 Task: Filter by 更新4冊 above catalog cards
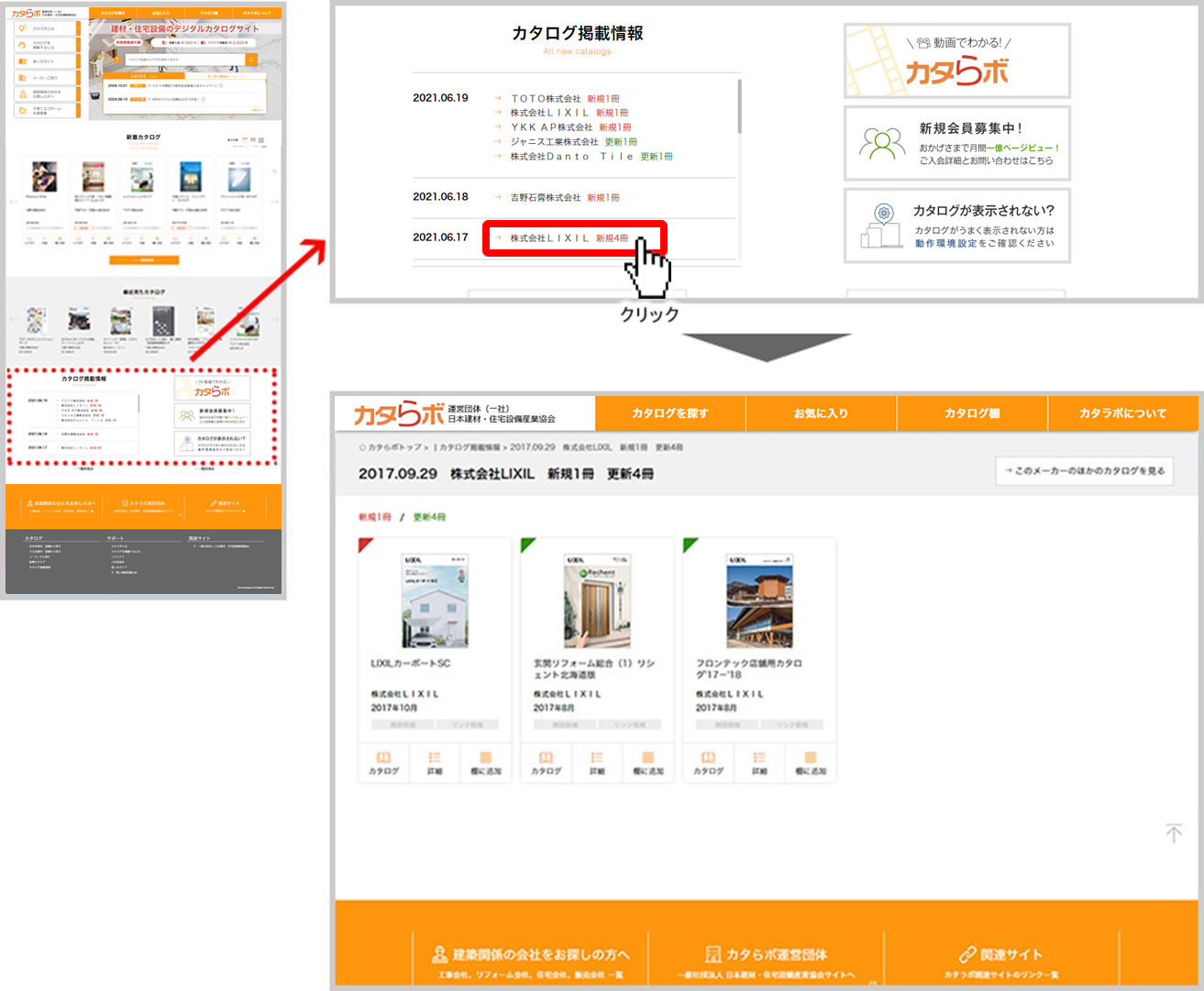click(429, 517)
